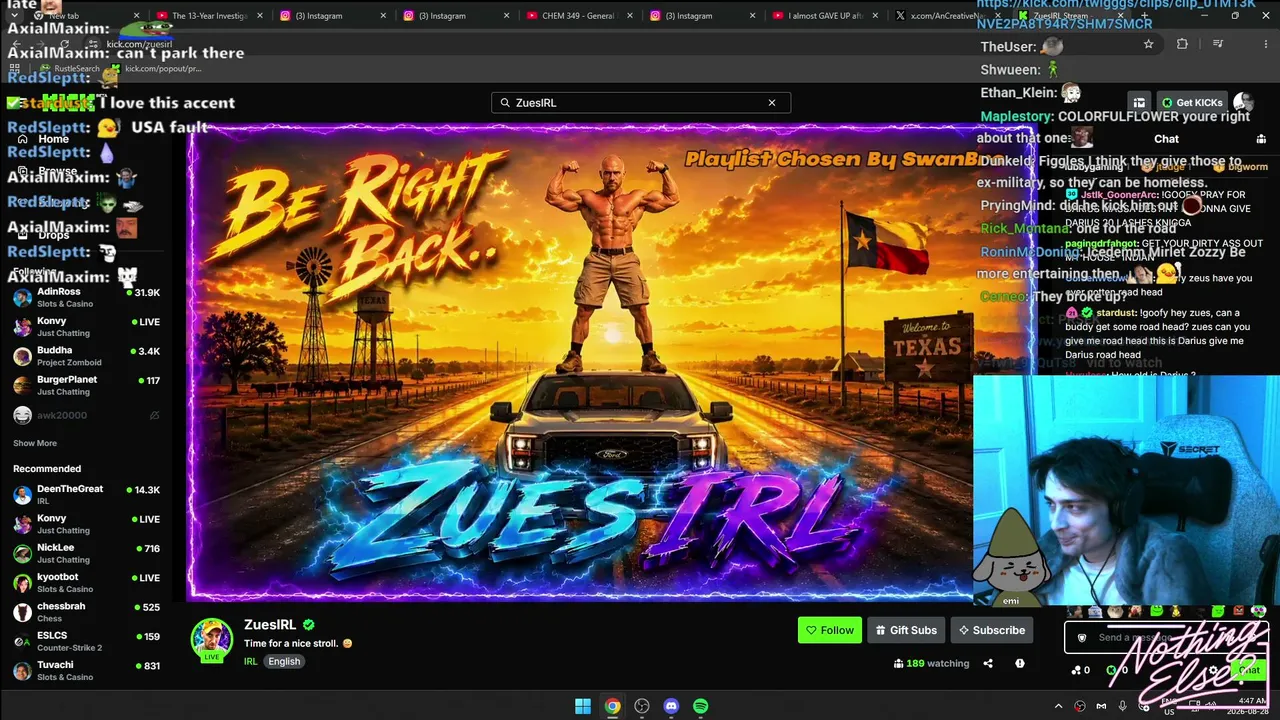
Task: Open Discord from the taskbar
Action: click(x=671, y=706)
